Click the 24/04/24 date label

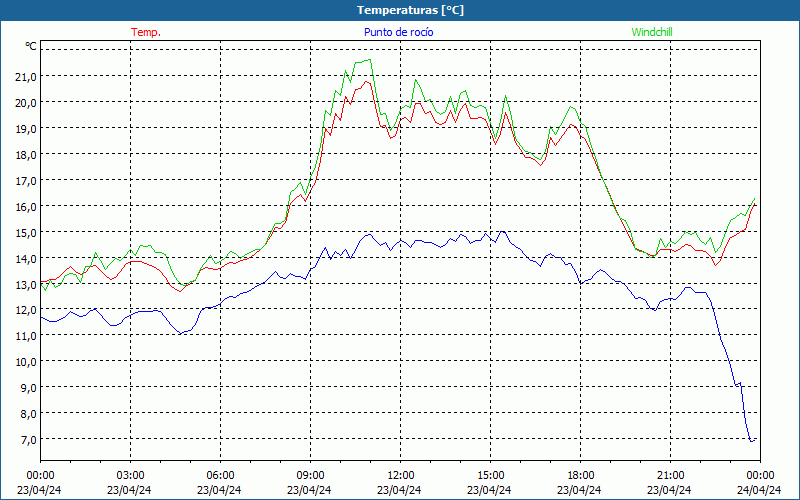pos(759,490)
